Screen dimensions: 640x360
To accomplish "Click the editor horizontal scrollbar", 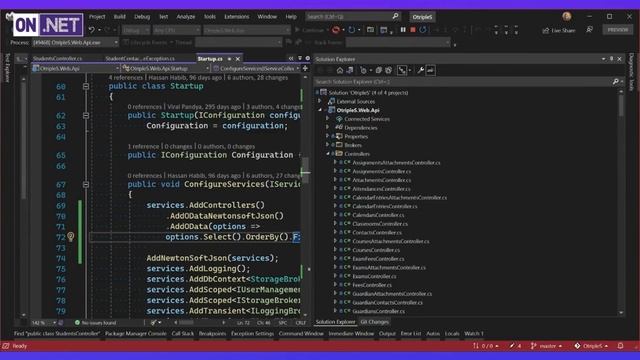I will (x=200, y=323).
